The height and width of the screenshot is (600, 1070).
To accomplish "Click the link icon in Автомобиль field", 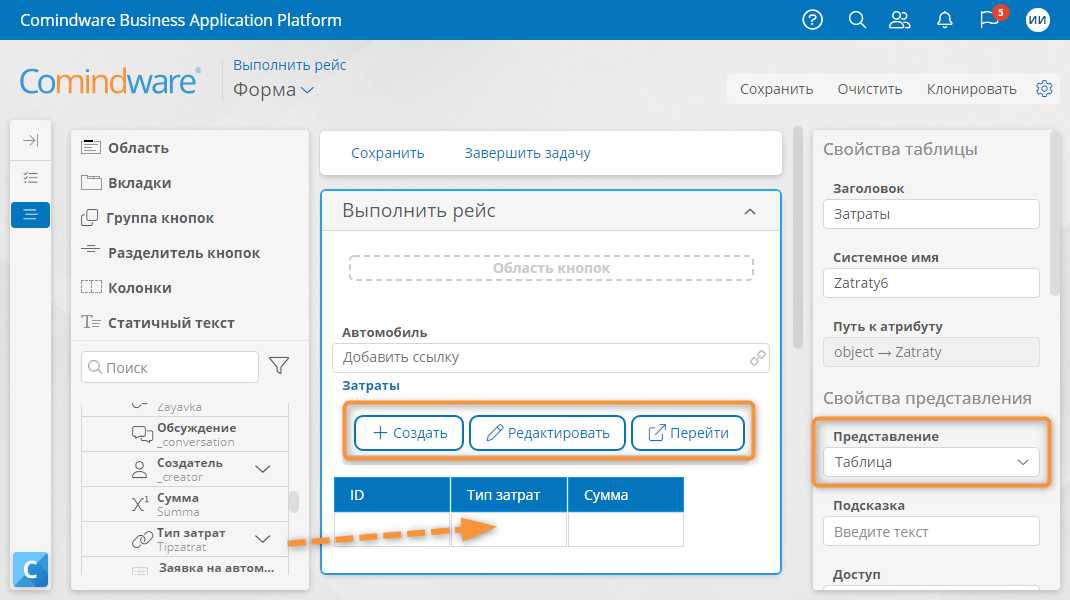I will (x=757, y=358).
